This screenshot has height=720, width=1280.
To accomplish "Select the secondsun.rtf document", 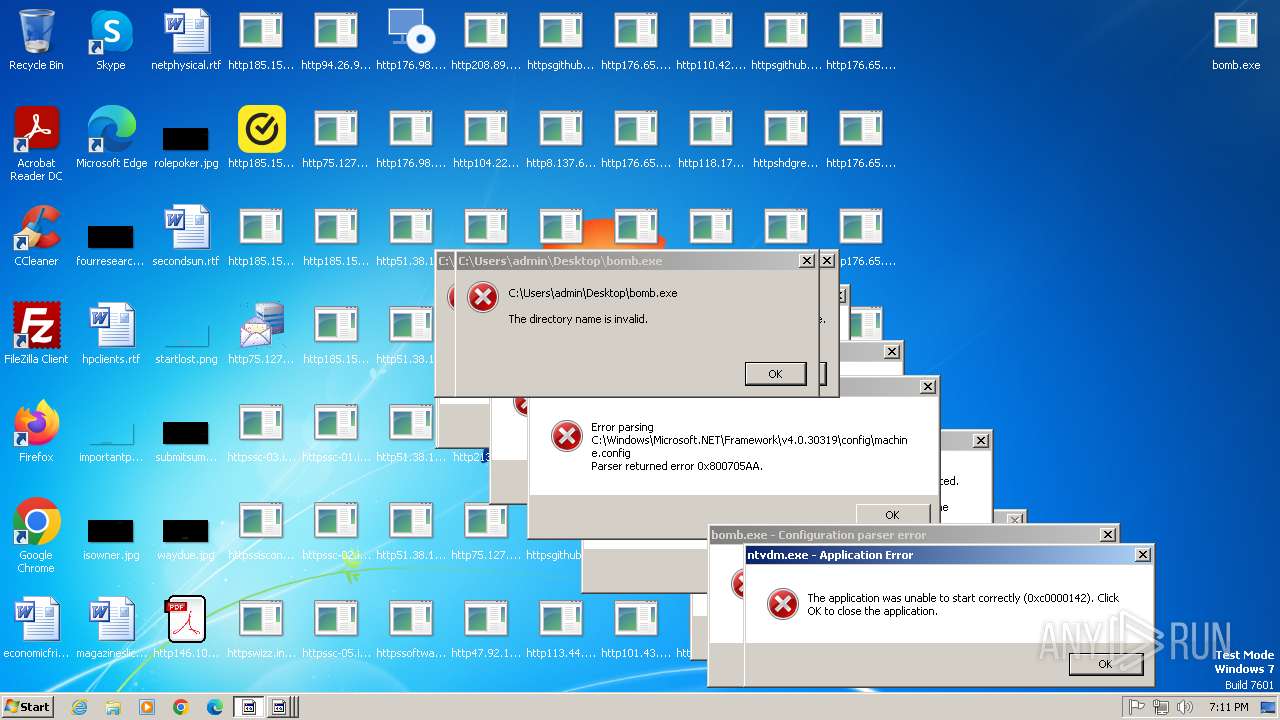I will click(186, 236).
